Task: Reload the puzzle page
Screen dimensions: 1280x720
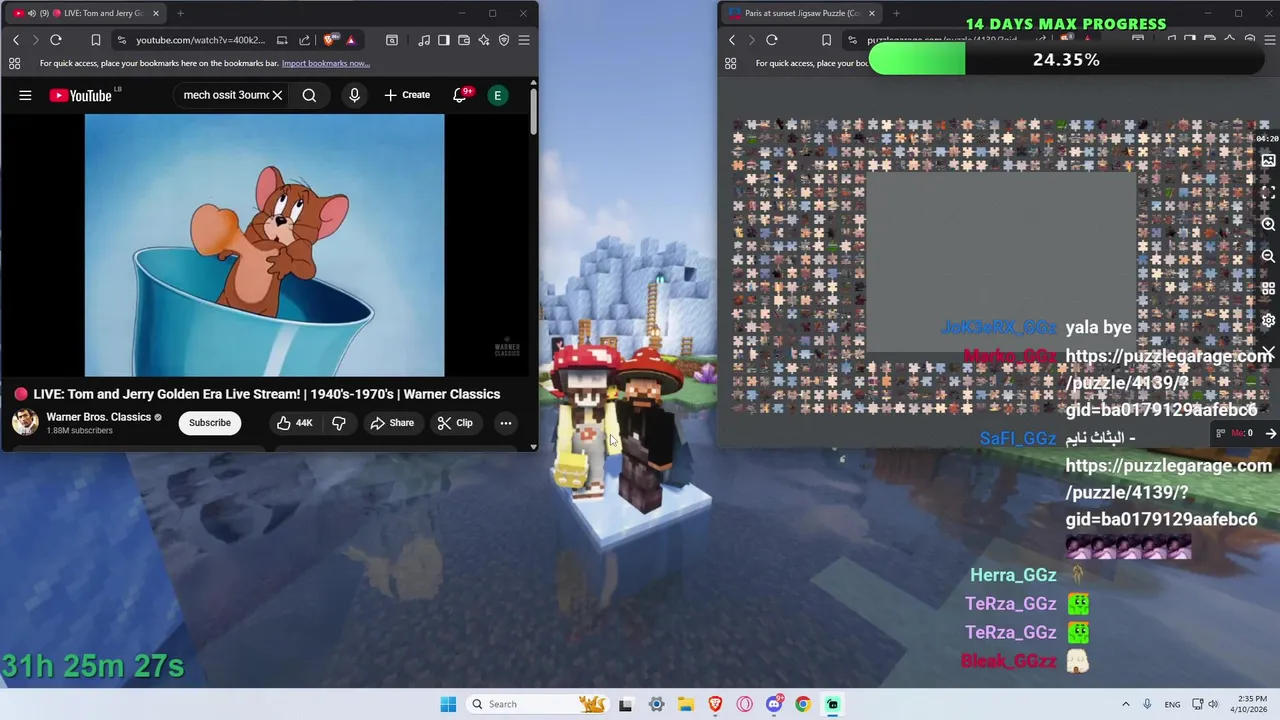Action: click(x=772, y=40)
